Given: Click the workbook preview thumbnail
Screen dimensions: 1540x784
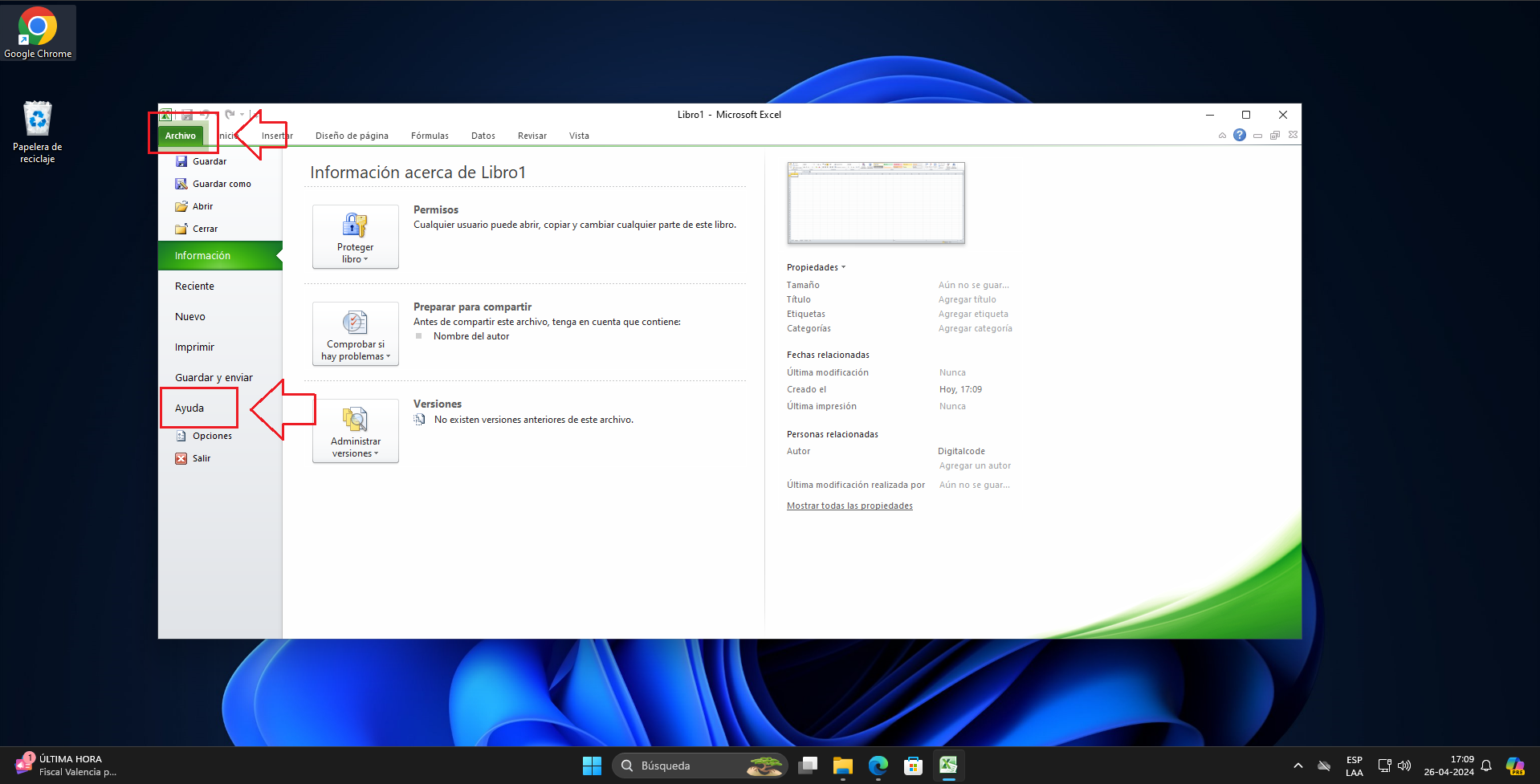Looking at the screenshot, I should click(876, 202).
